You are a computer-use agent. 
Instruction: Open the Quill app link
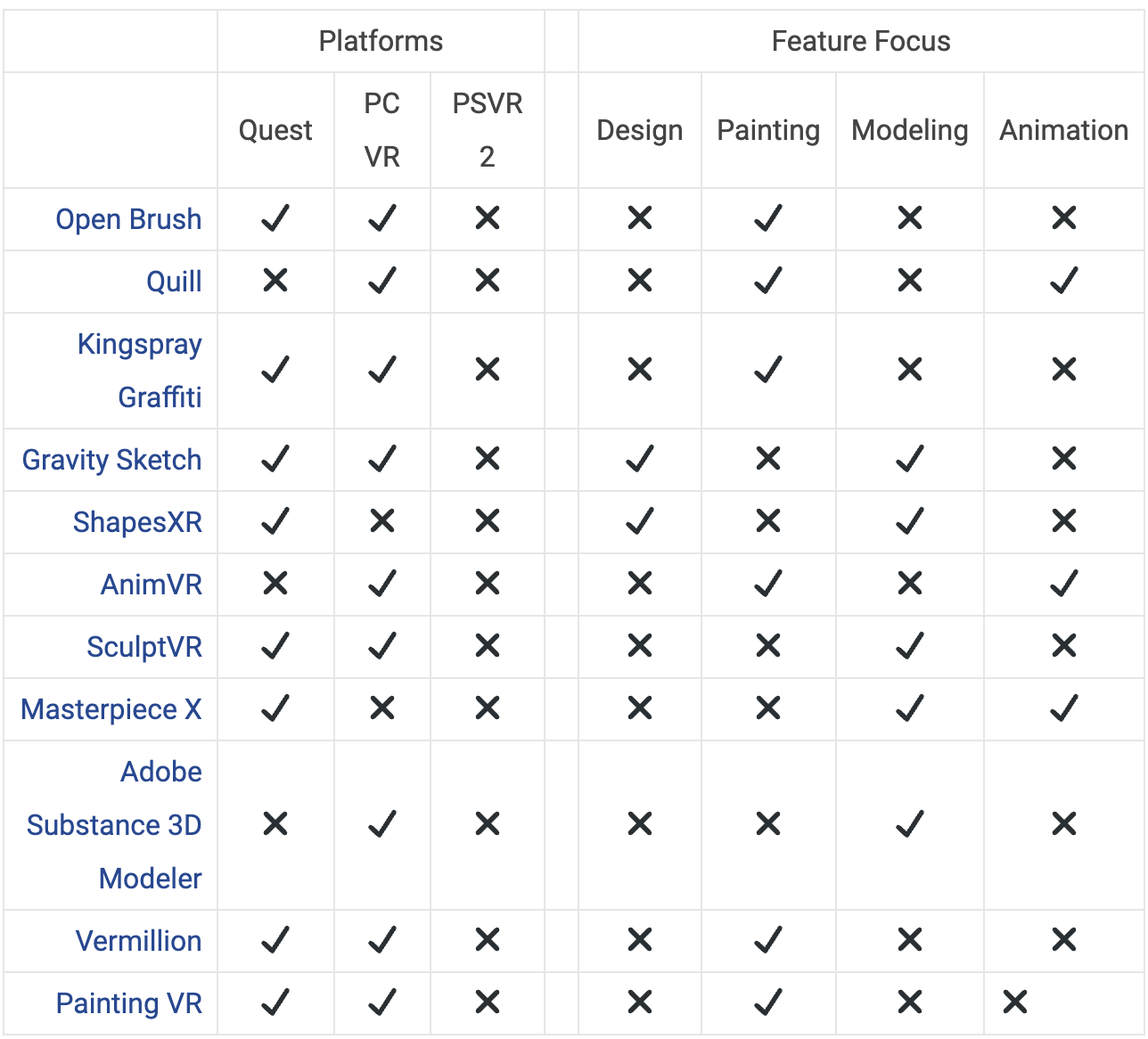pyautogui.click(x=174, y=282)
